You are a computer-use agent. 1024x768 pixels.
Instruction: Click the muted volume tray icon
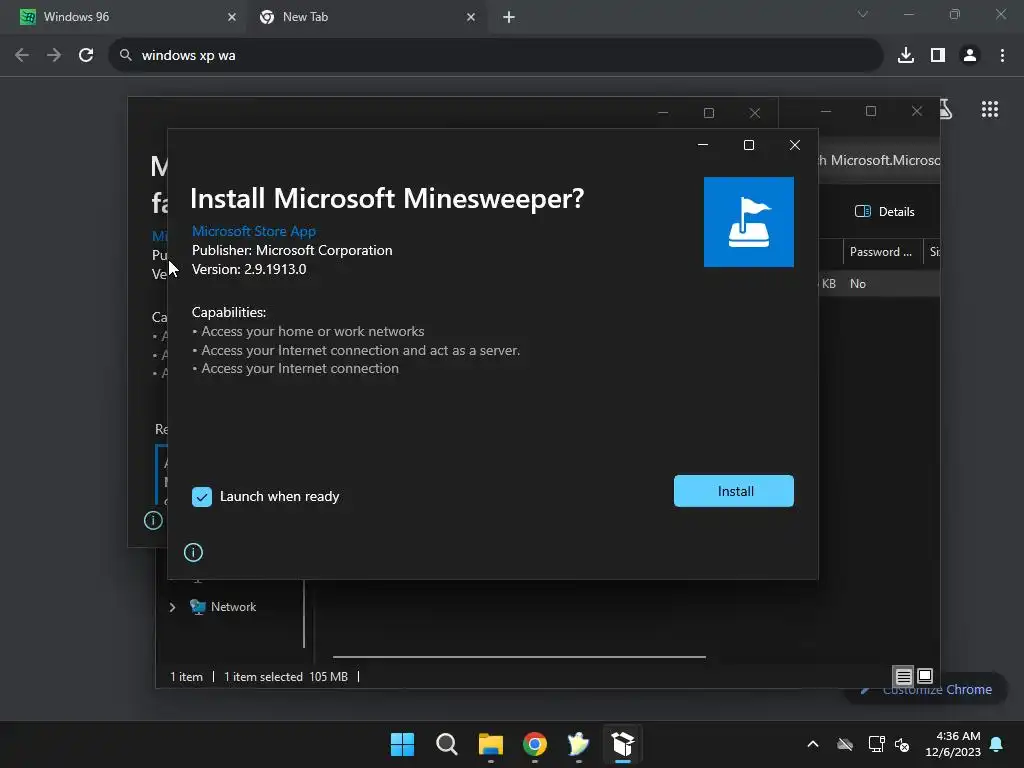click(x=903, y=744)
